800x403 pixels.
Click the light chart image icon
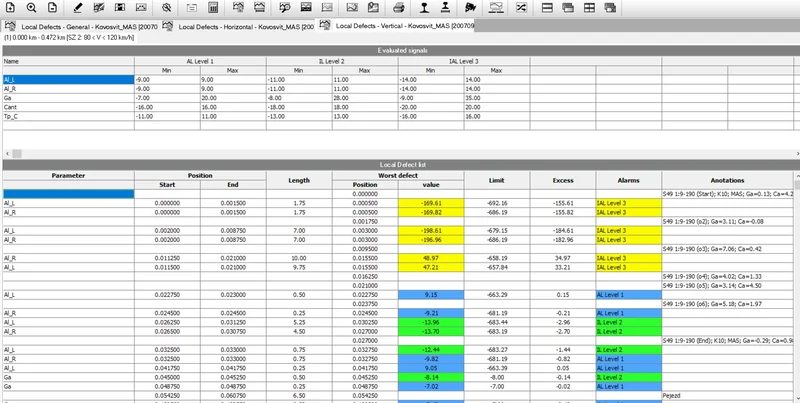(141, 8)
